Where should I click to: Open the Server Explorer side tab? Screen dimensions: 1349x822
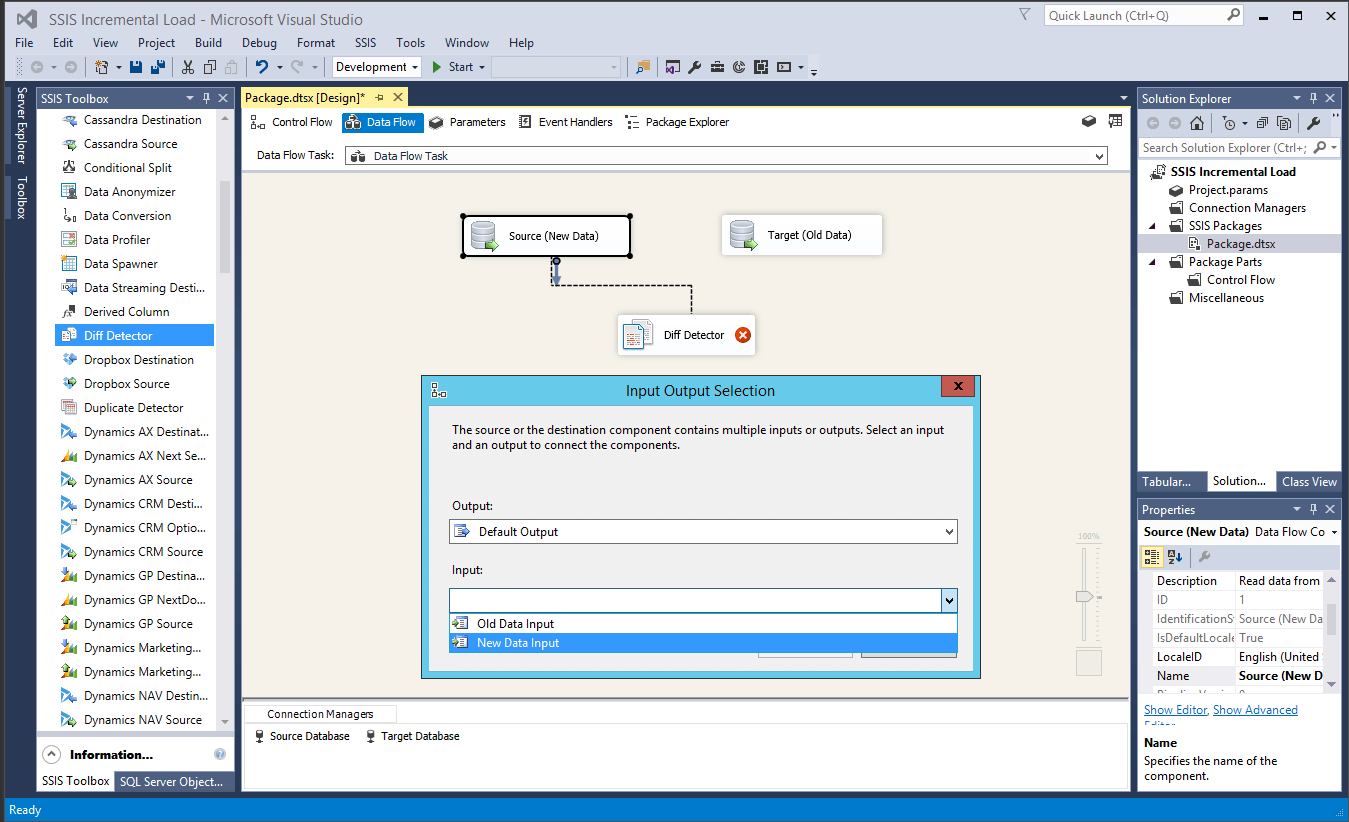(x=22, y=126)
